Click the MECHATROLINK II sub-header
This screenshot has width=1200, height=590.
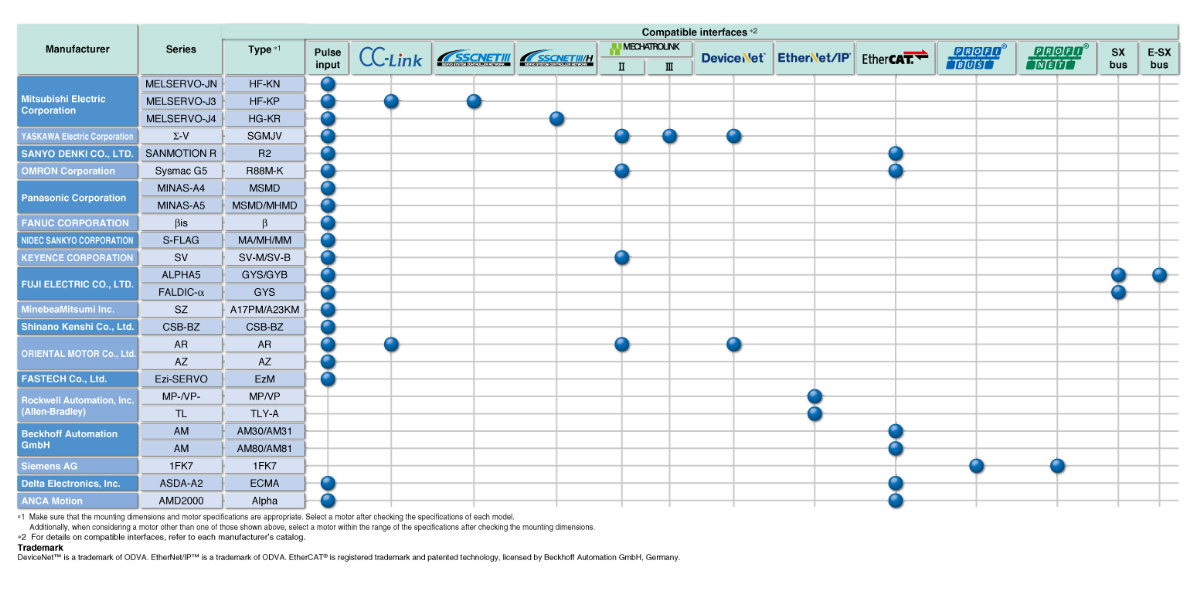(624, 67)
